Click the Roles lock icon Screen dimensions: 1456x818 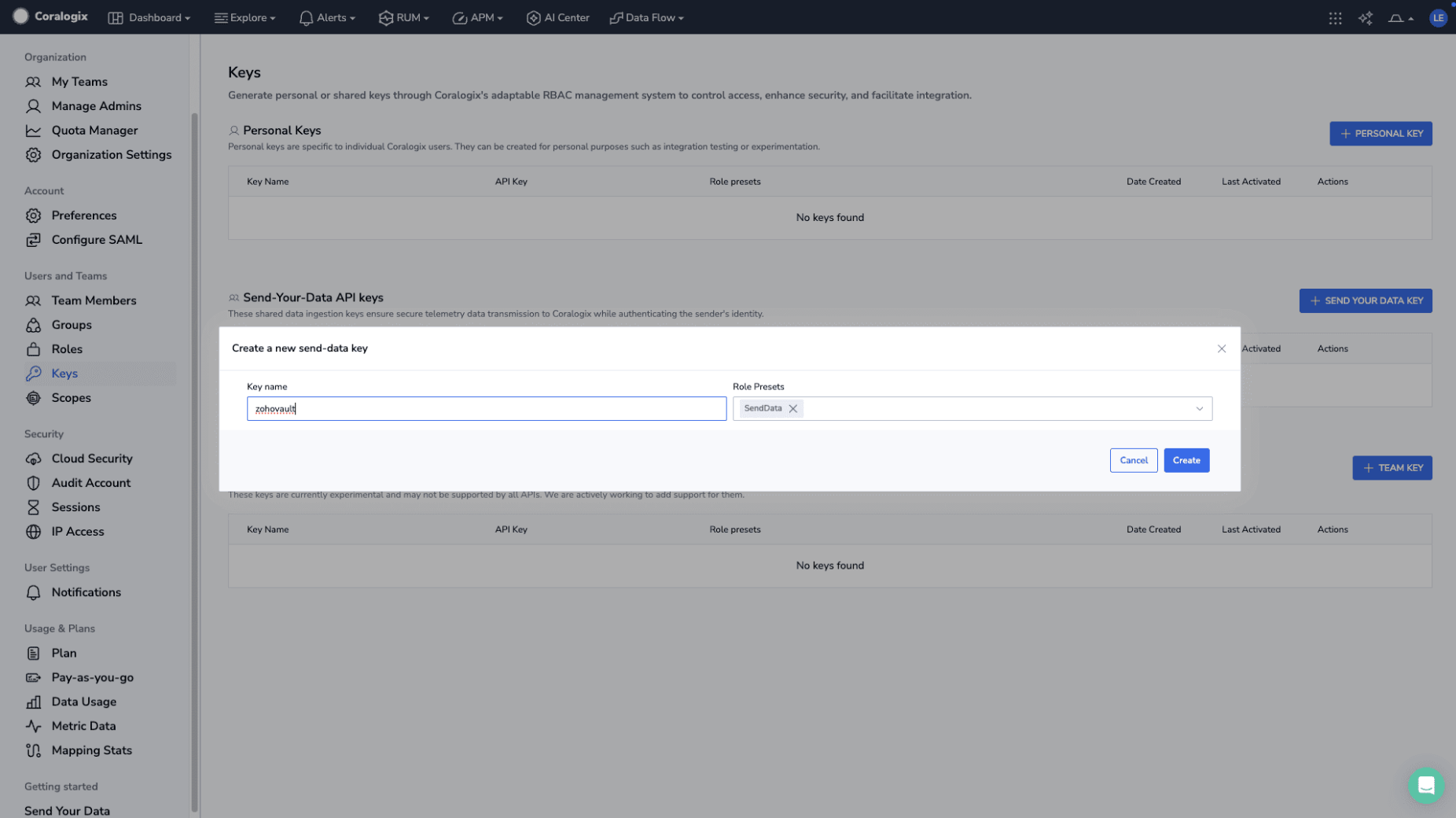33,349
